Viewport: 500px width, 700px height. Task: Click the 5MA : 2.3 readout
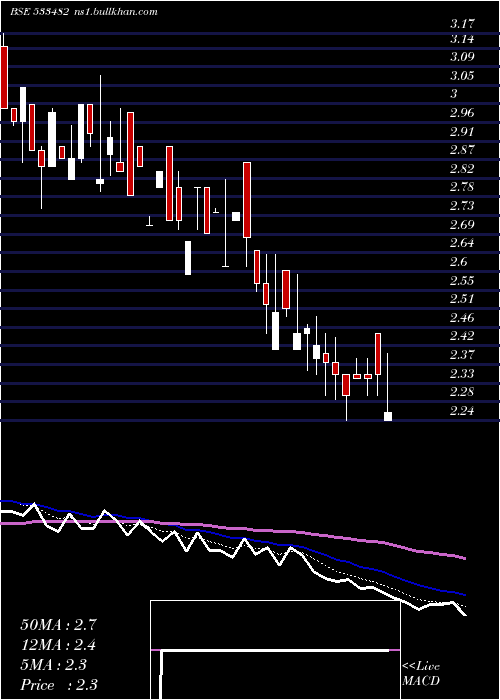pos(54,665)
